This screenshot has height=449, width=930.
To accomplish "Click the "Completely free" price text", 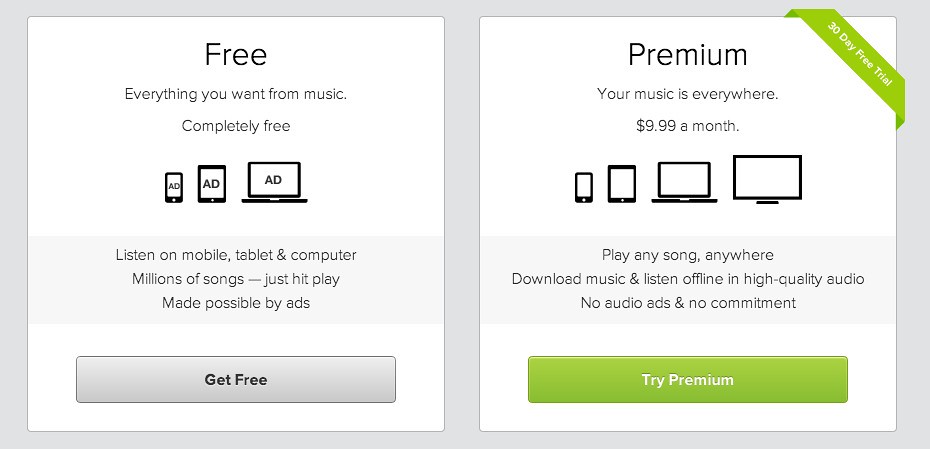I will pos(236,126).
